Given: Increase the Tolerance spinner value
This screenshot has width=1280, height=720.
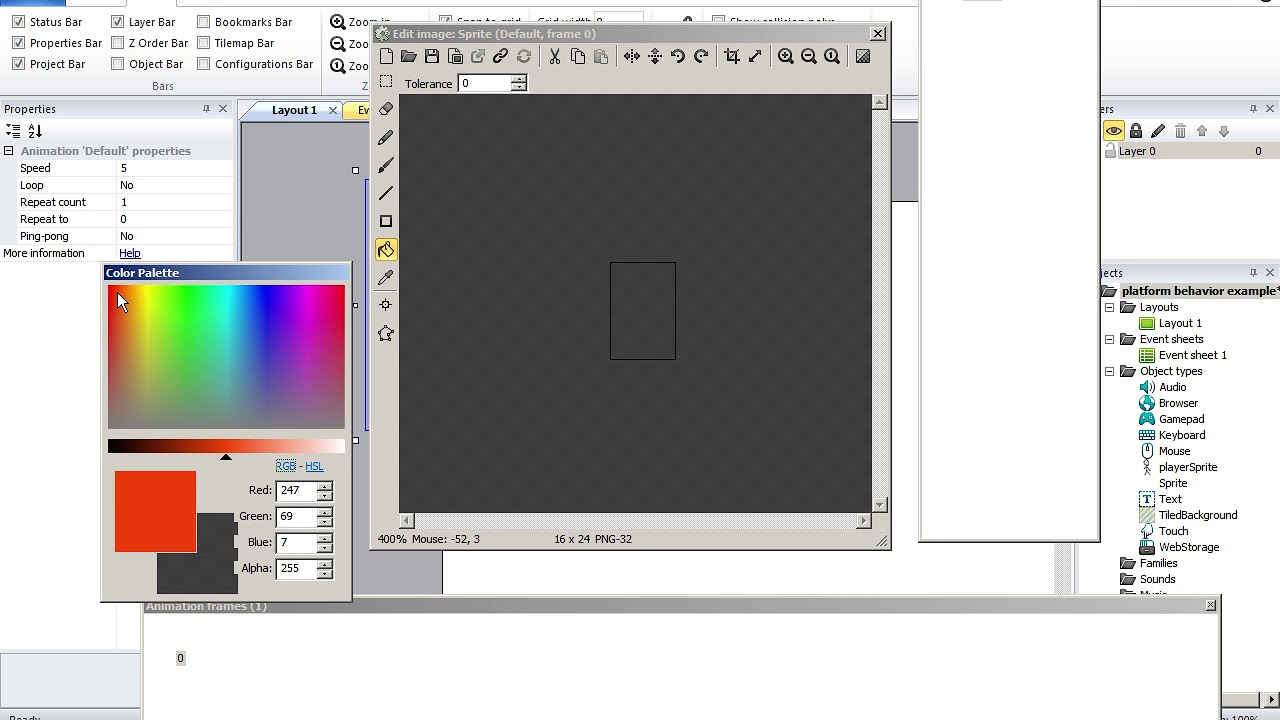Looking at the screenshot, I should click(x=519, y=79).
